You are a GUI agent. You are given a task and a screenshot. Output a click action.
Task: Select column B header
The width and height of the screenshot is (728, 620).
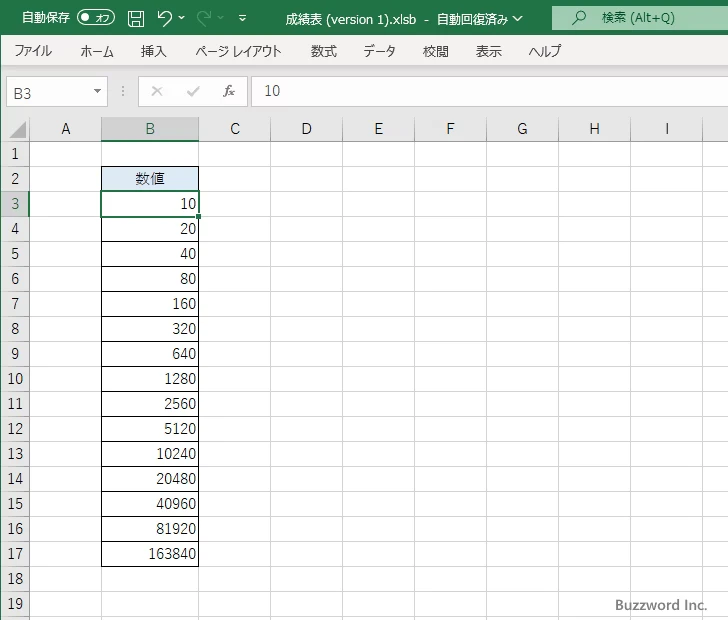[150, 129]
